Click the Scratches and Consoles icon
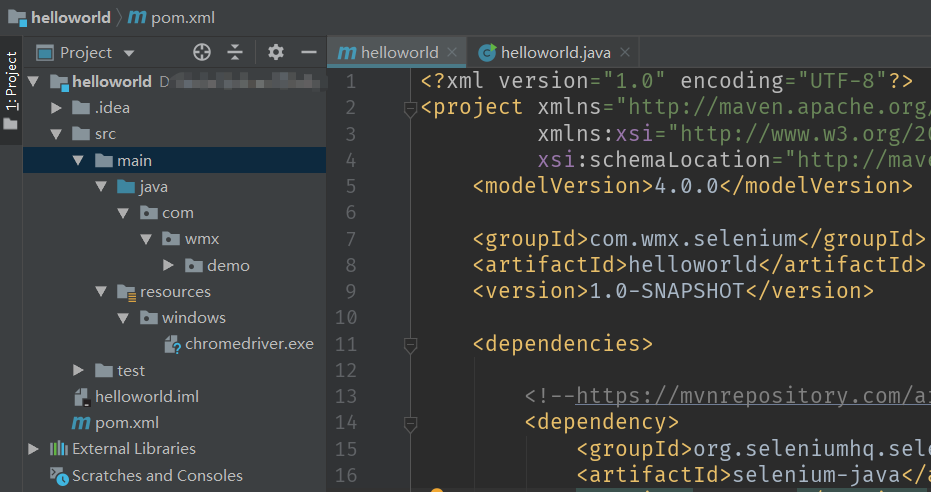The height and width of the screenshot is (492, 931). pyautogui.click(x=59, y=475)
